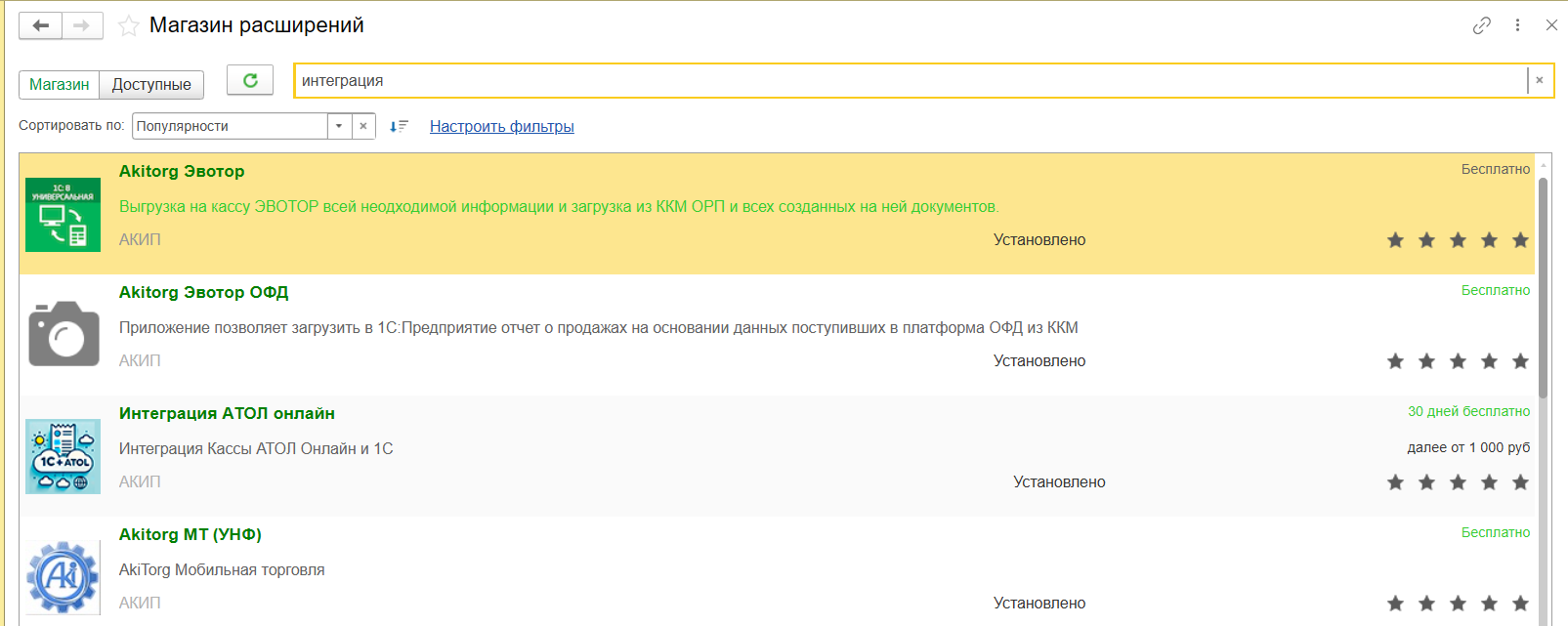This screenshot has width=1568, height=626.
Task: Switch to the Магазин tab
Action: click(60, 84)
